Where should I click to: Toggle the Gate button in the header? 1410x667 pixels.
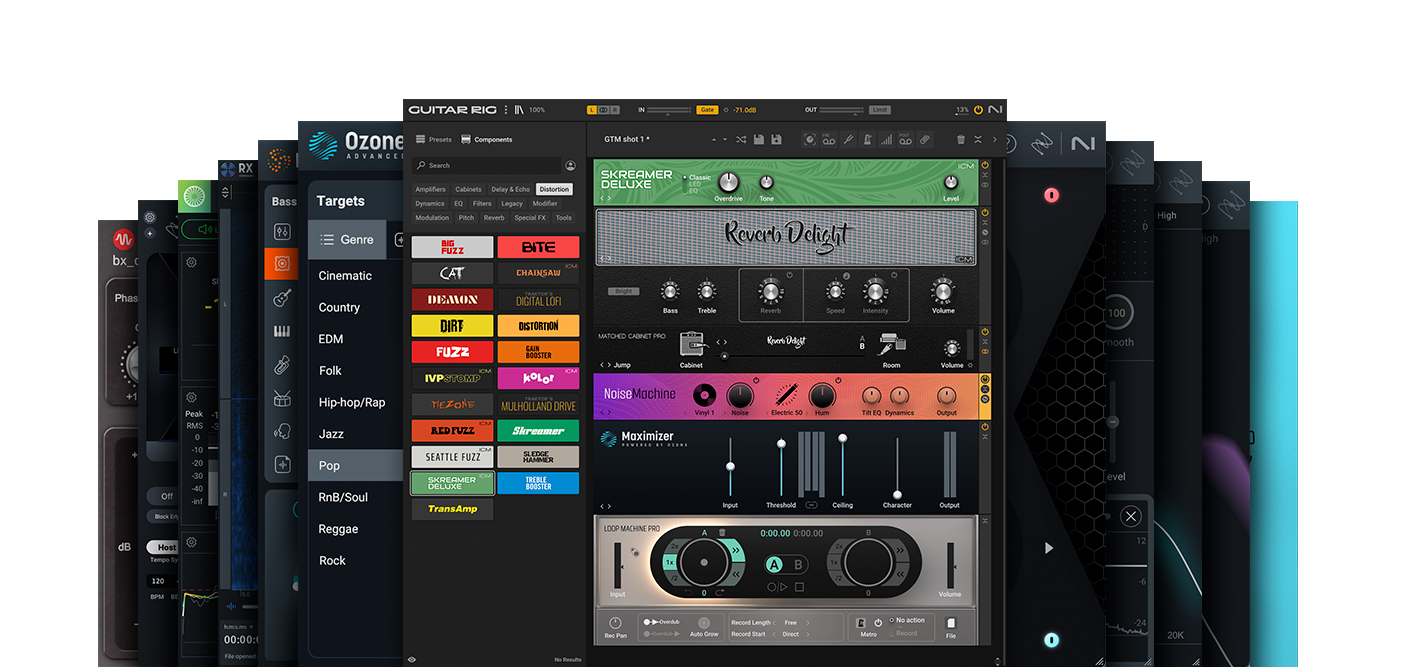coord(707,109)
